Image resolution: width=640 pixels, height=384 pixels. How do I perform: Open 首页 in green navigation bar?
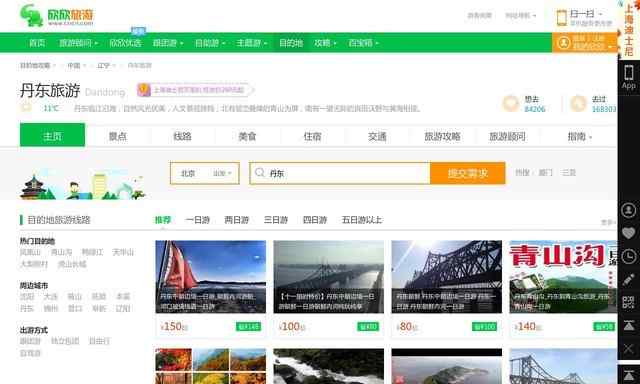(37, 43)
